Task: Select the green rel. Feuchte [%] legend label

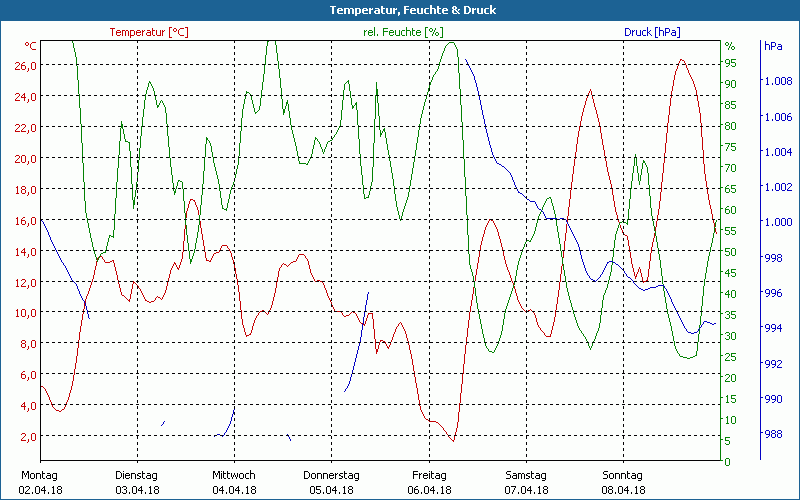Action: (x=401, y=32)
